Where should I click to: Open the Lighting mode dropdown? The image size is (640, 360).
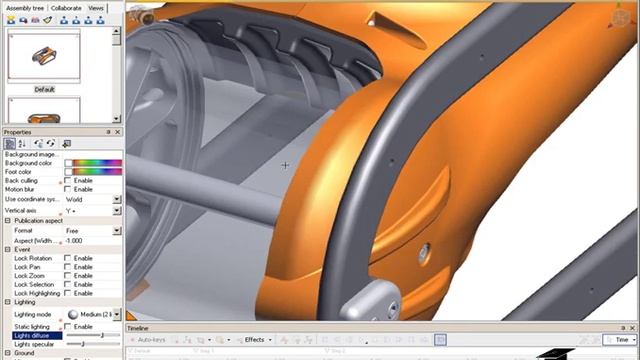click(x=117, y=314)
